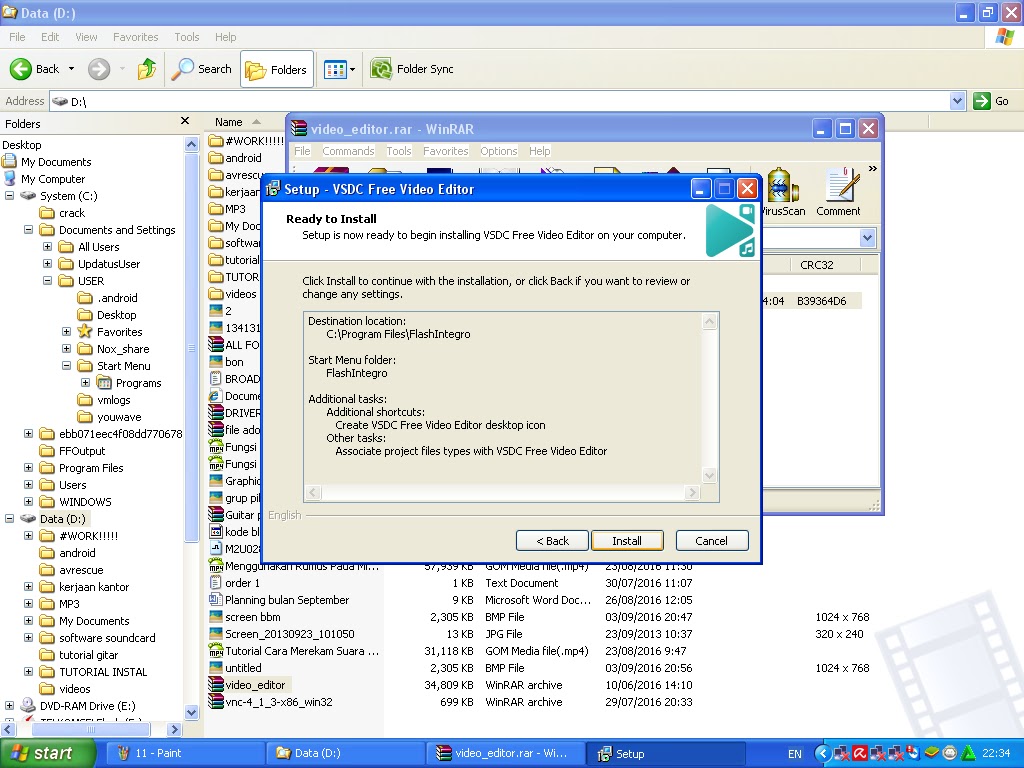
Task: Click the Explorer Forward arrow icon
Action: 99,69
